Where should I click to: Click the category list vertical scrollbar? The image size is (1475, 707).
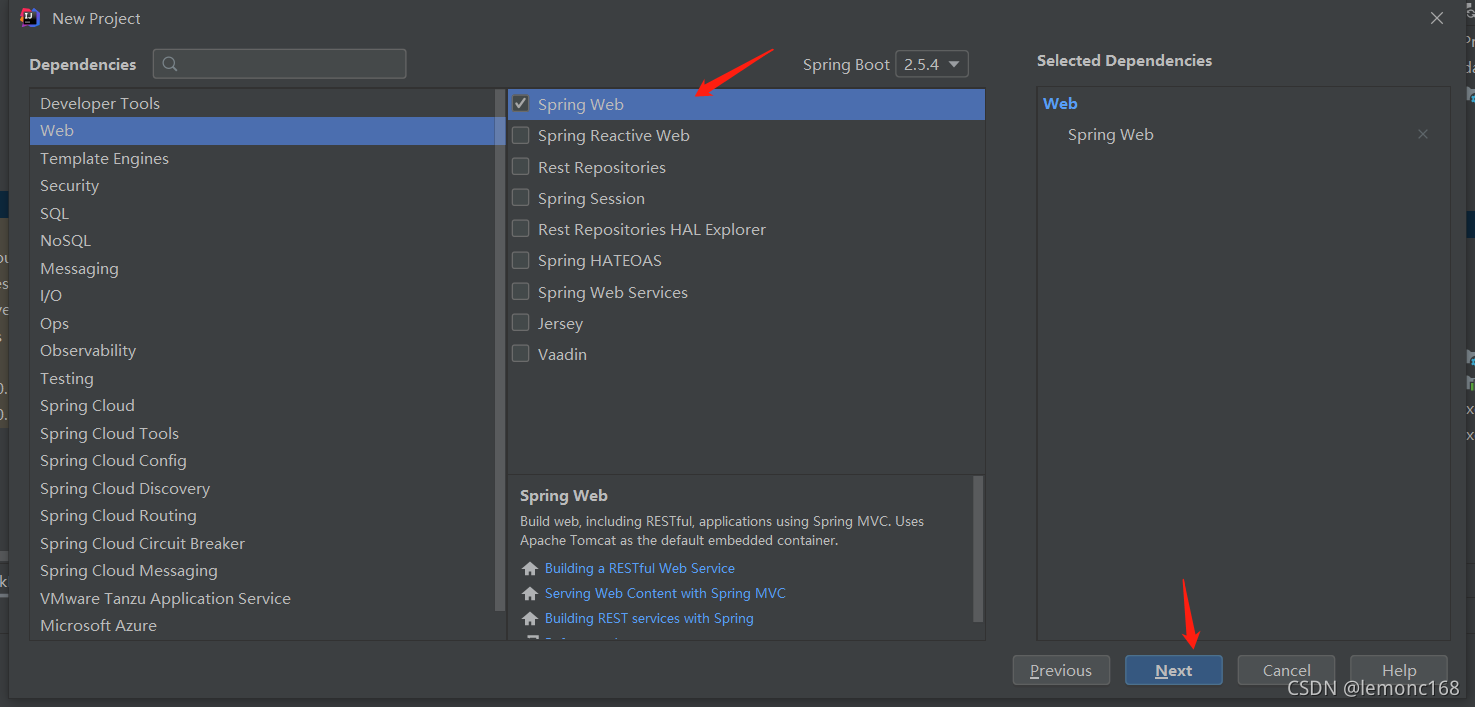click(x=500, y=350)
